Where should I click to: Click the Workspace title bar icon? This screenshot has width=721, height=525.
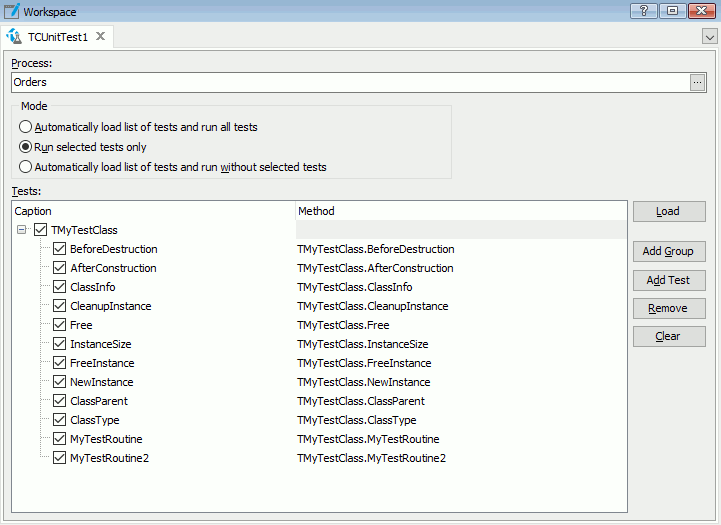pyautogui.click(x=11, y=11)
